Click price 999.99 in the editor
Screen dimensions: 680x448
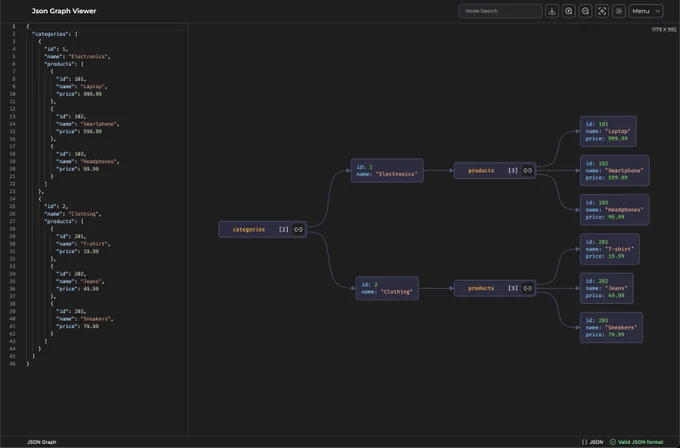(x=92, y=94)
